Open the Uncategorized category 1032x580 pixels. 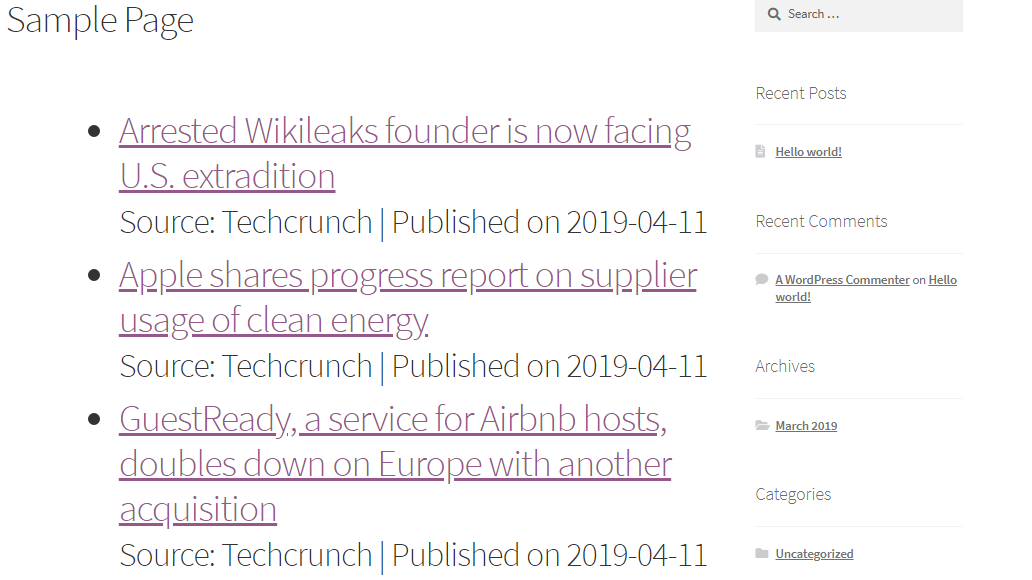tap(814, 554)
